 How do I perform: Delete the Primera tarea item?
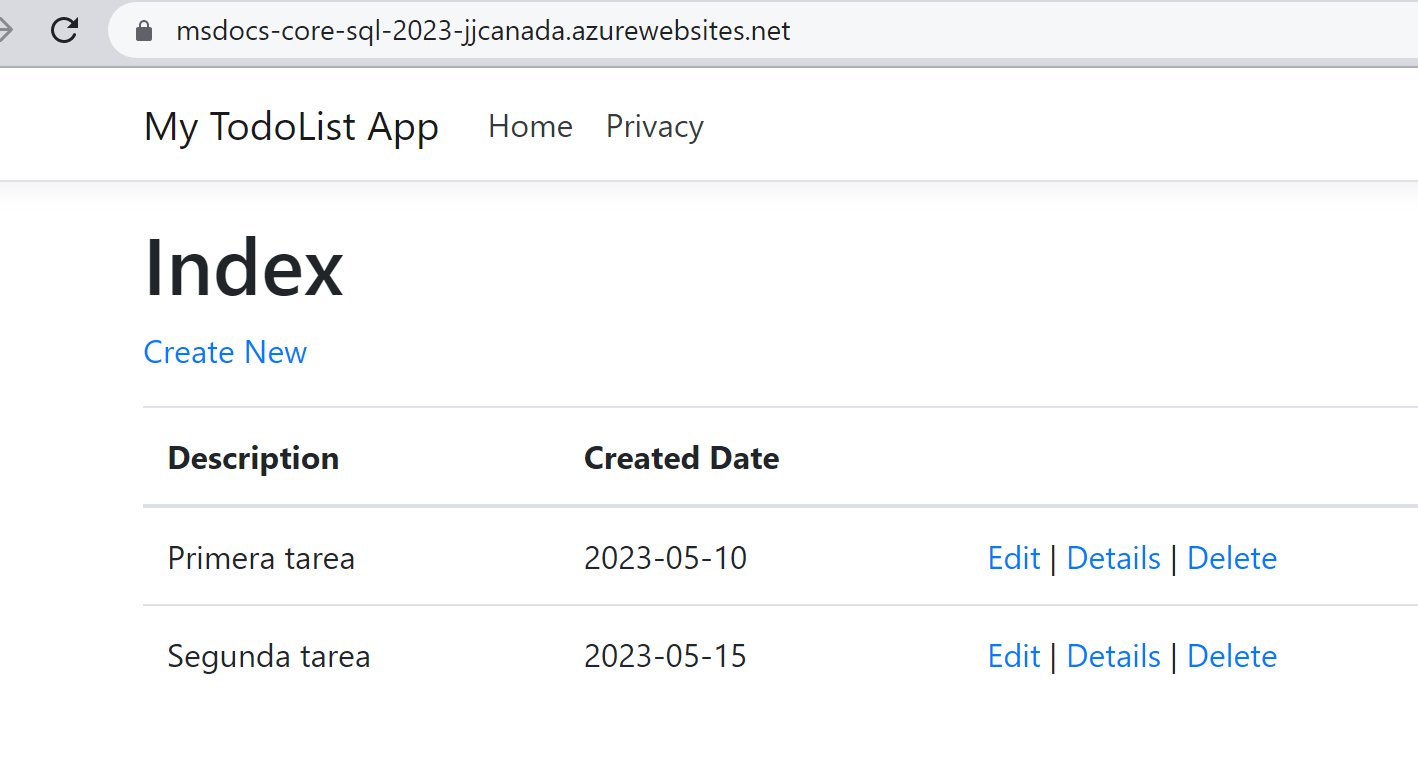click(x=1232, y=558)
